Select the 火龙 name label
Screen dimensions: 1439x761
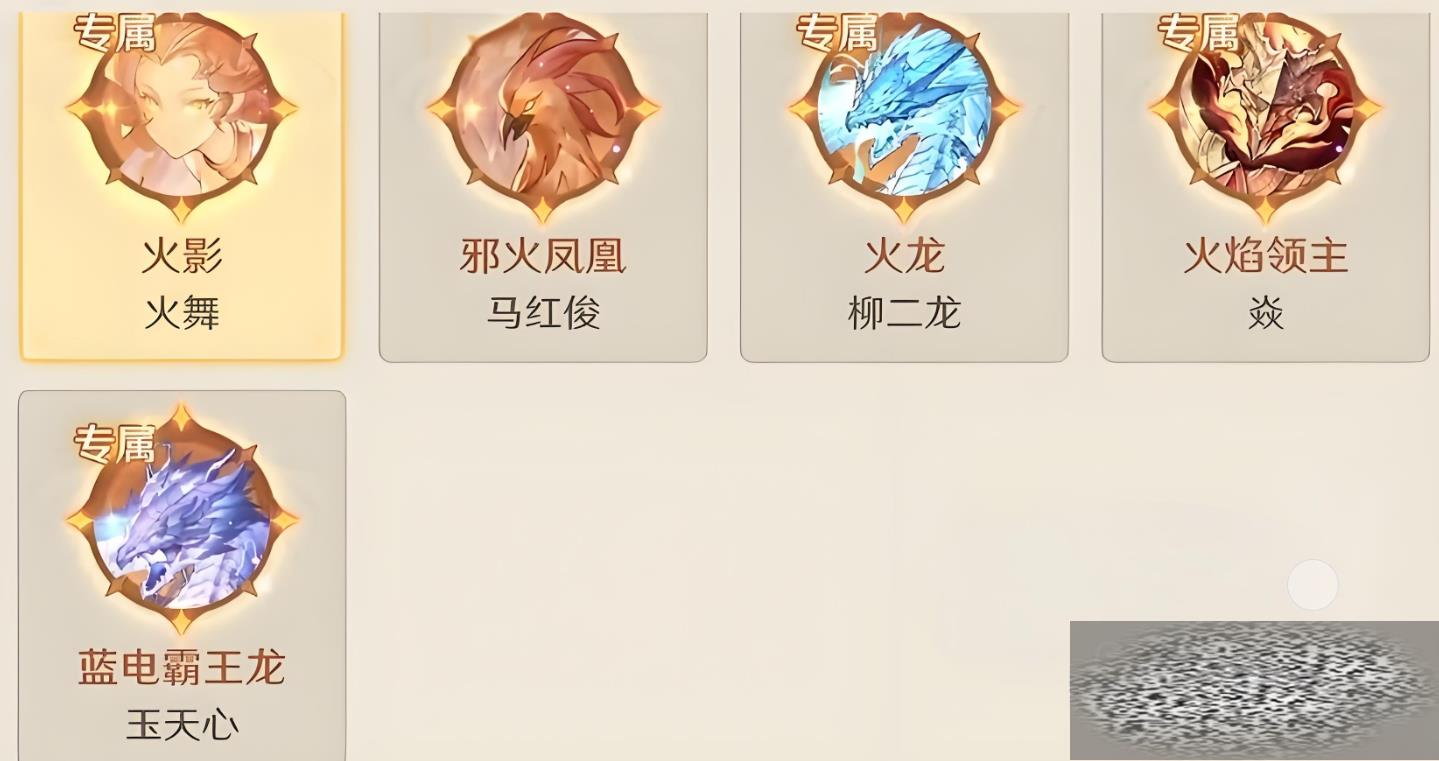pyautogui.click(x=904, y=256)
